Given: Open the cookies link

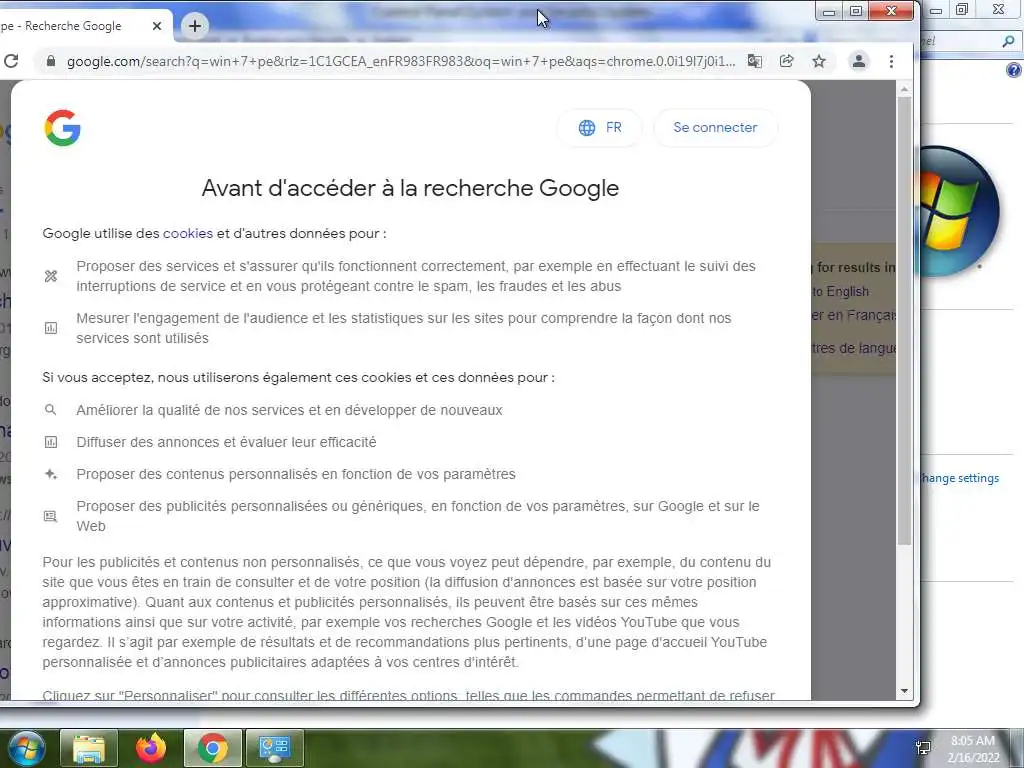Looking at the screenshot, I should tap(188, 233).
